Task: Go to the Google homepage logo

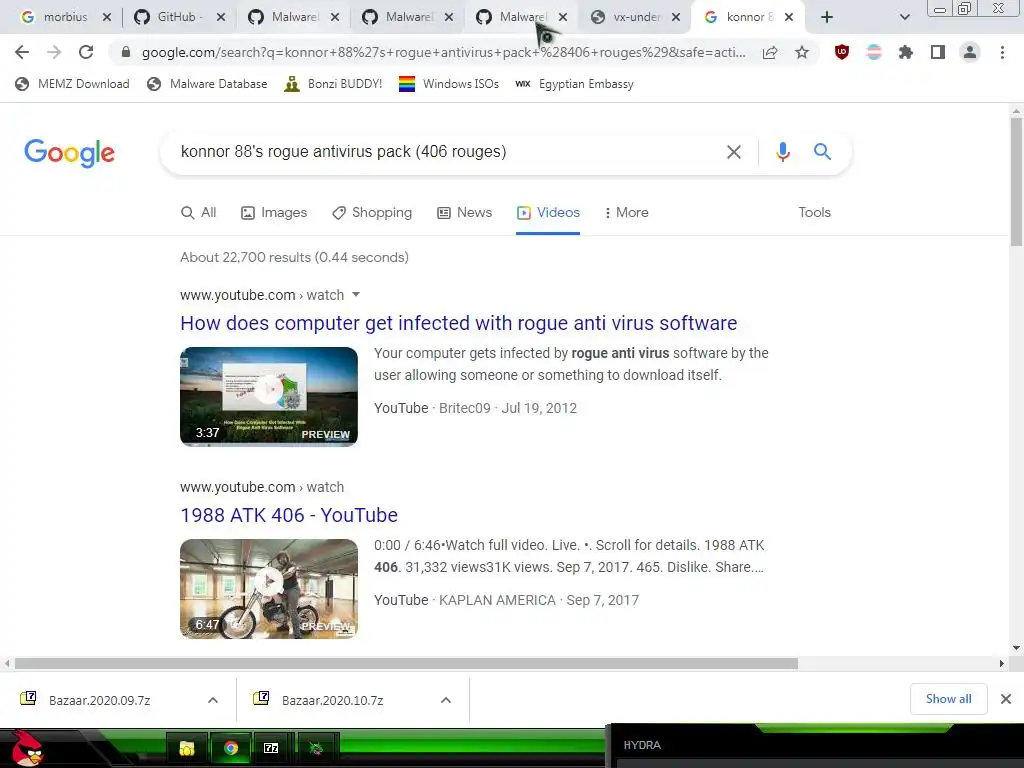Action: tap(69, 153)
